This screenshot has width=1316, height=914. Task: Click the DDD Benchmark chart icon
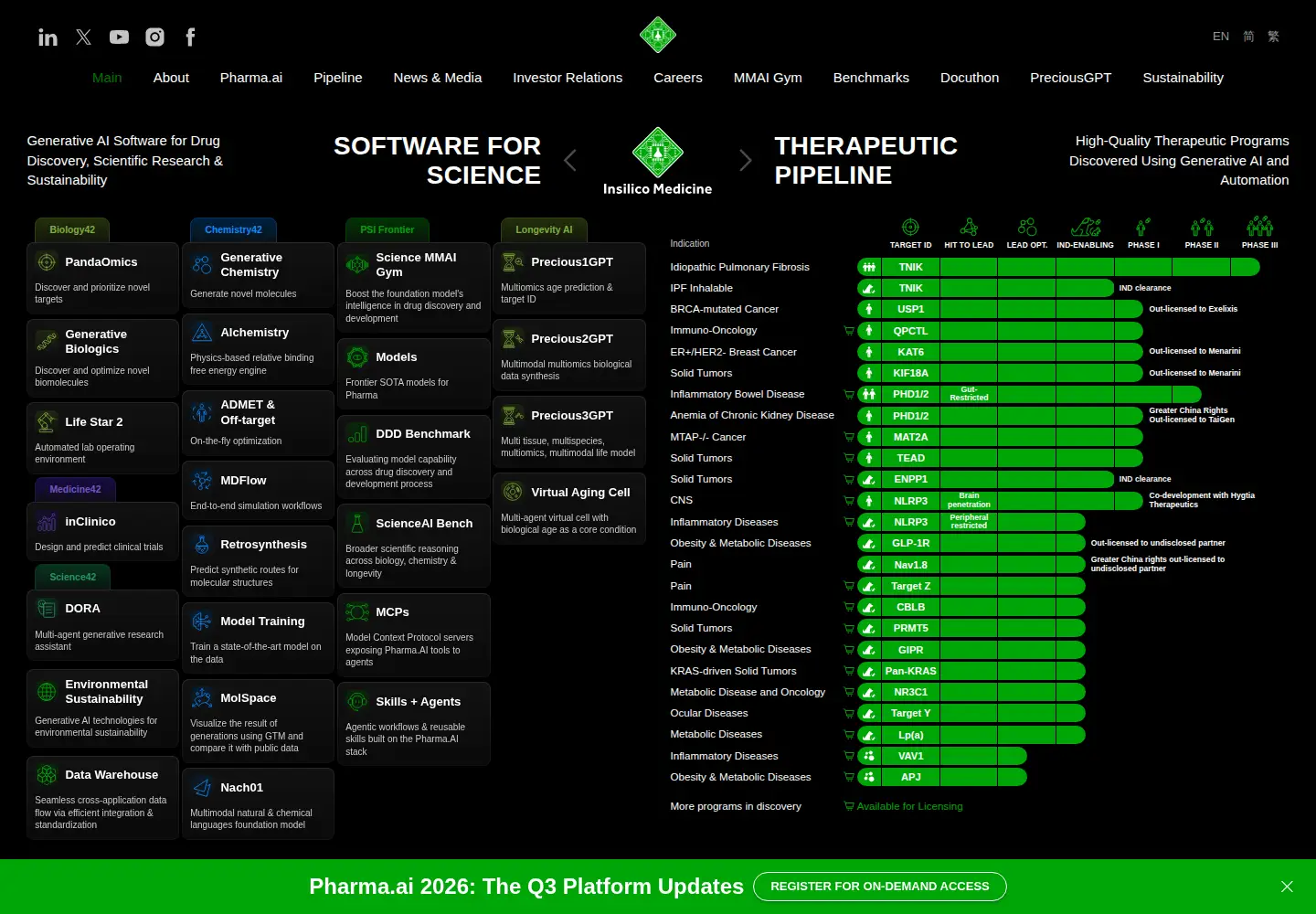click(357, 434)
